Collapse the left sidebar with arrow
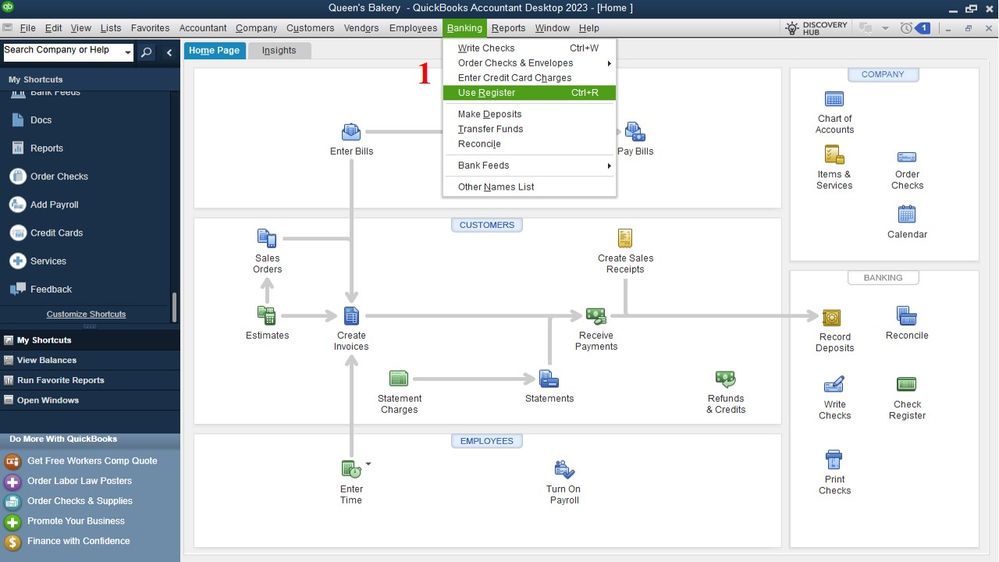999x562 pixels. [x=169, y=52]
